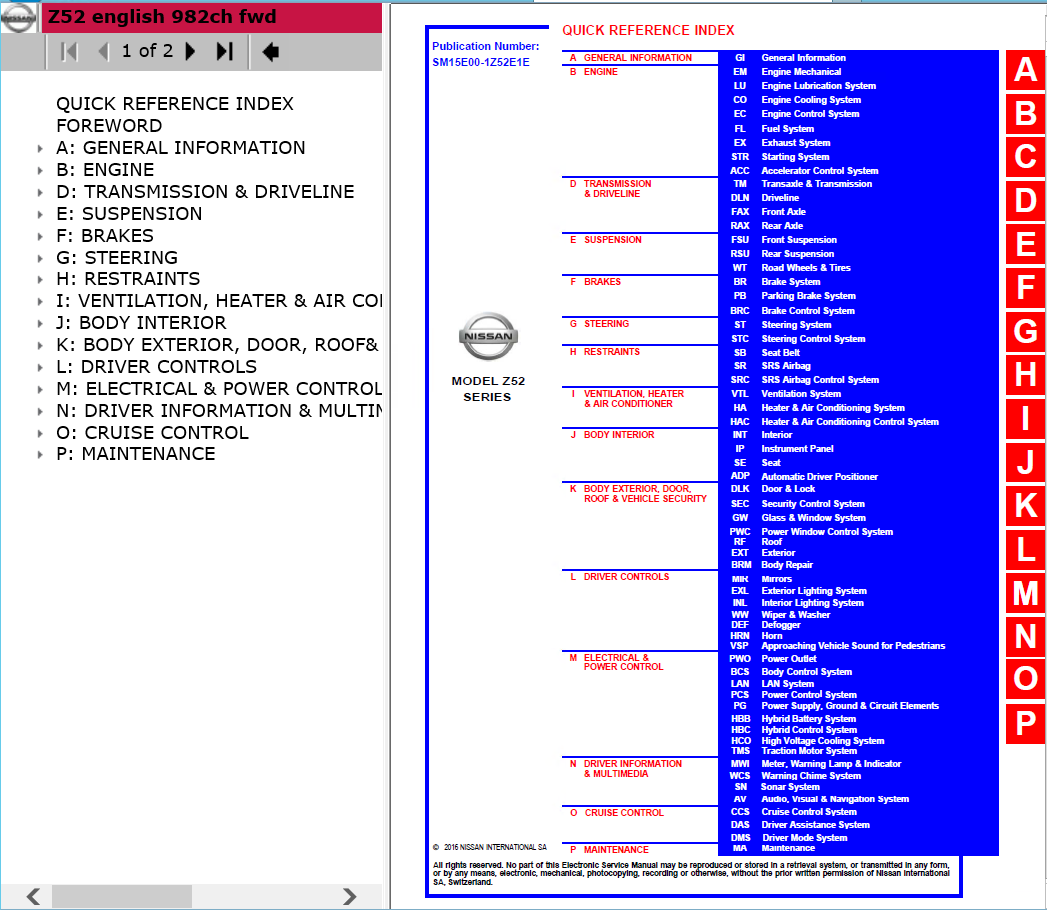1047x910 pixels.
Task: Expand D: TRANSMISSION & DRIVELINE node
Action: click(x=40, y=192)
